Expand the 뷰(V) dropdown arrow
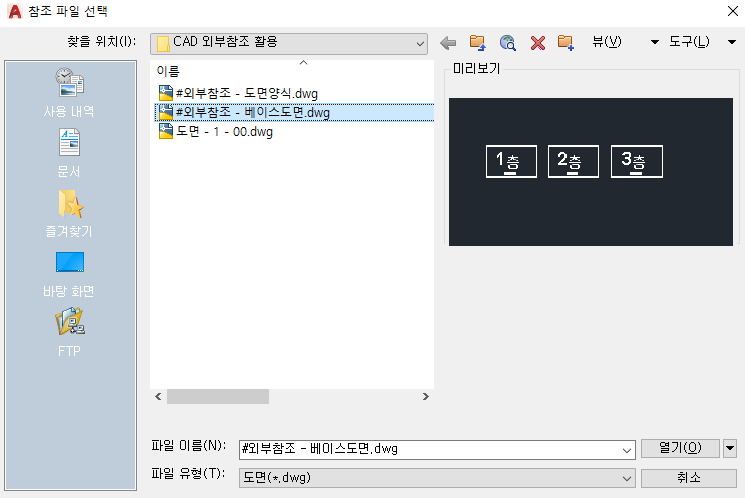This screenshot has height=498, width=745. [655, 42]
